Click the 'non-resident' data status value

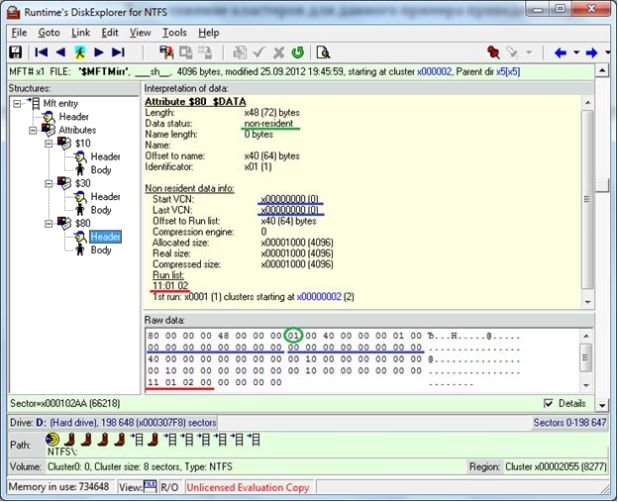(269, 123)
